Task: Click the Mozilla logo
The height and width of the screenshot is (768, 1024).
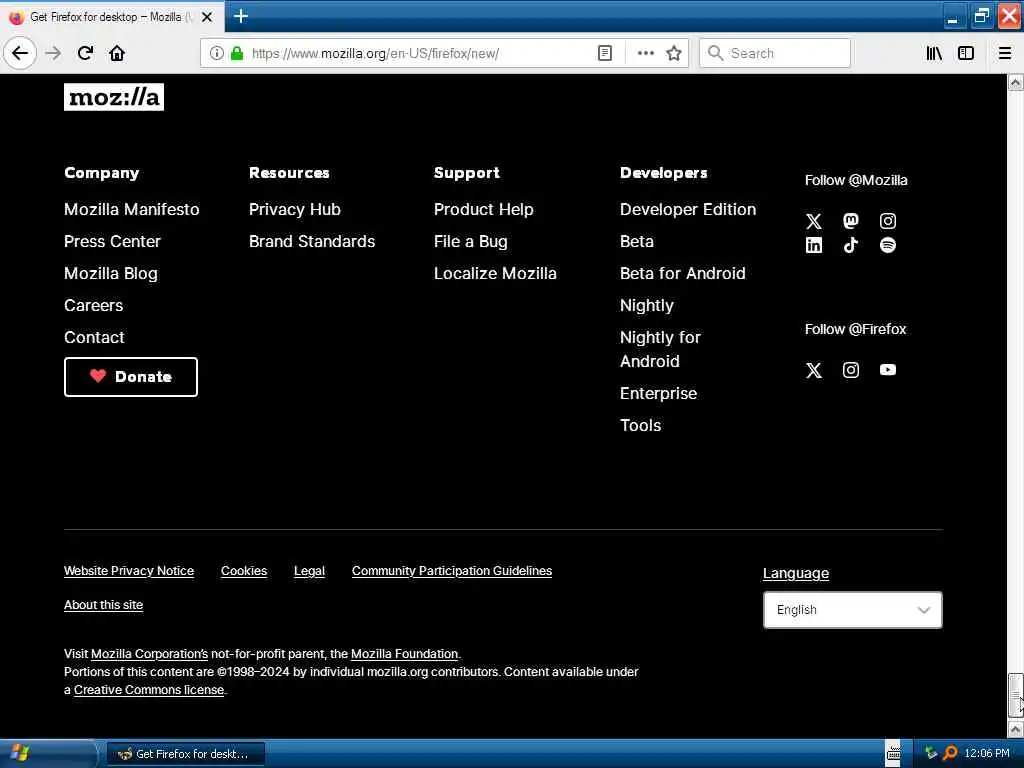Action: [114, 97]
